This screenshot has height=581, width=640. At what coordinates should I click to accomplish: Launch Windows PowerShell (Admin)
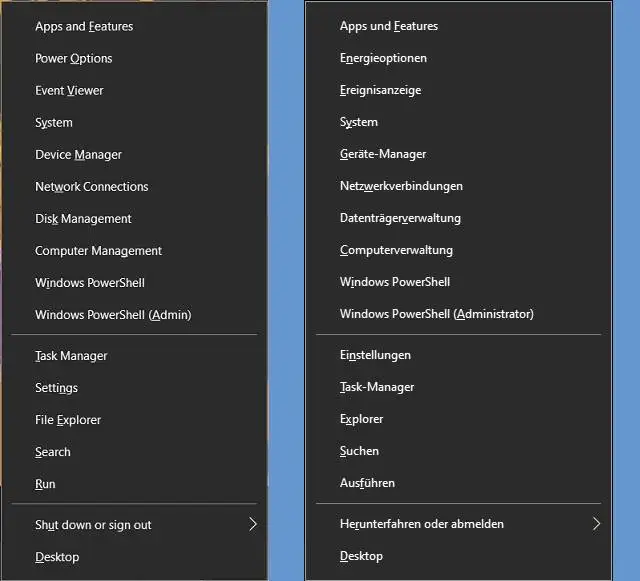tap(113, 315)
